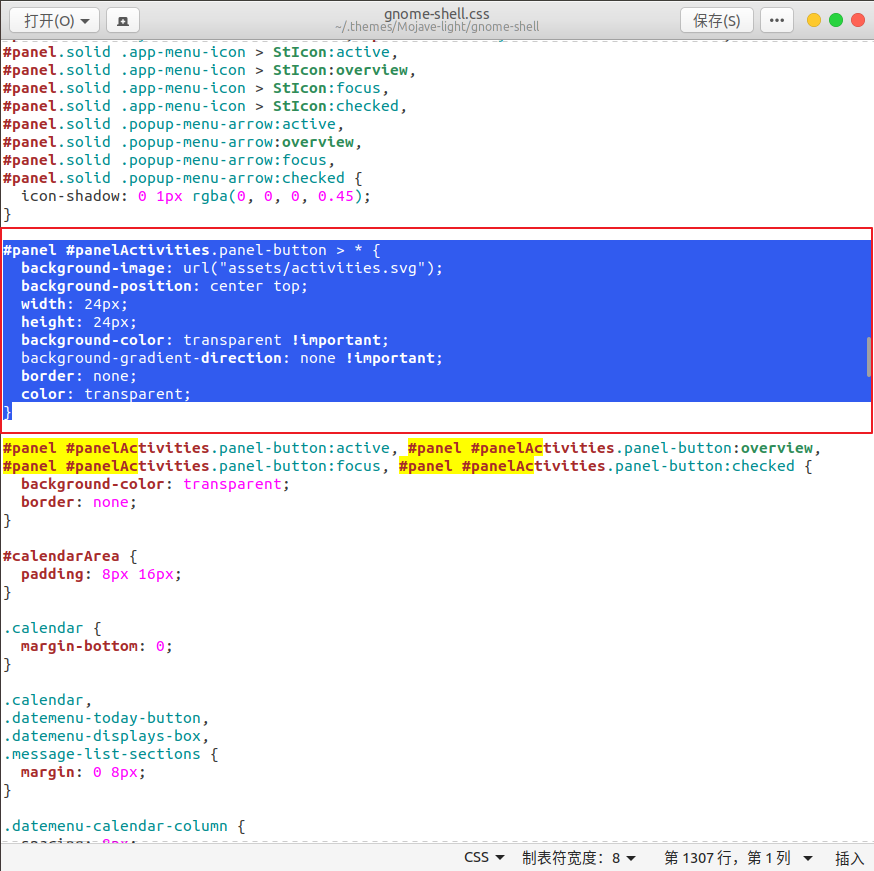
Task: Click the yellow minimize window button
Action: tap(814, 20)
